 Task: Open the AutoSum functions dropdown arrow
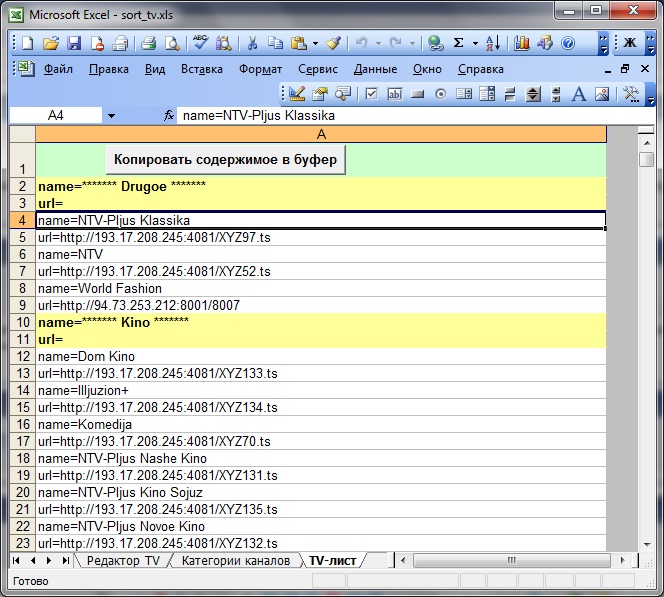474,43
